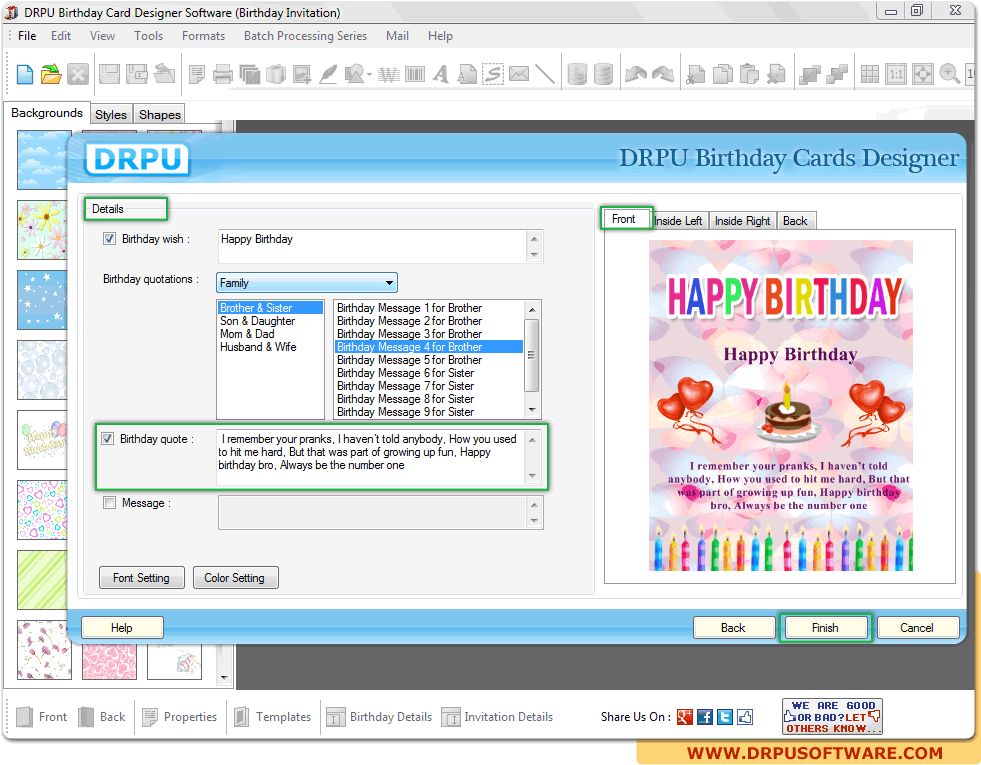The image size is (981, 765).
Task: Select the Son & Daughter category
Action: [x=257, y=321]
